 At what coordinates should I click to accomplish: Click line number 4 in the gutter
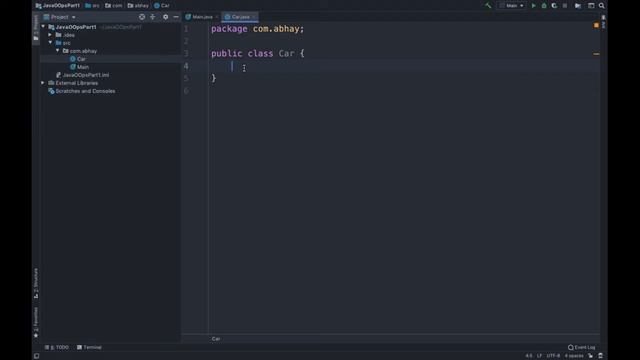click(186, 66)
